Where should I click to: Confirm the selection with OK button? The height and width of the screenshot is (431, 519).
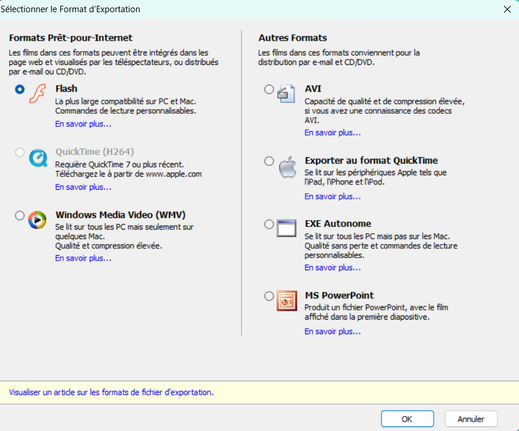407,419
